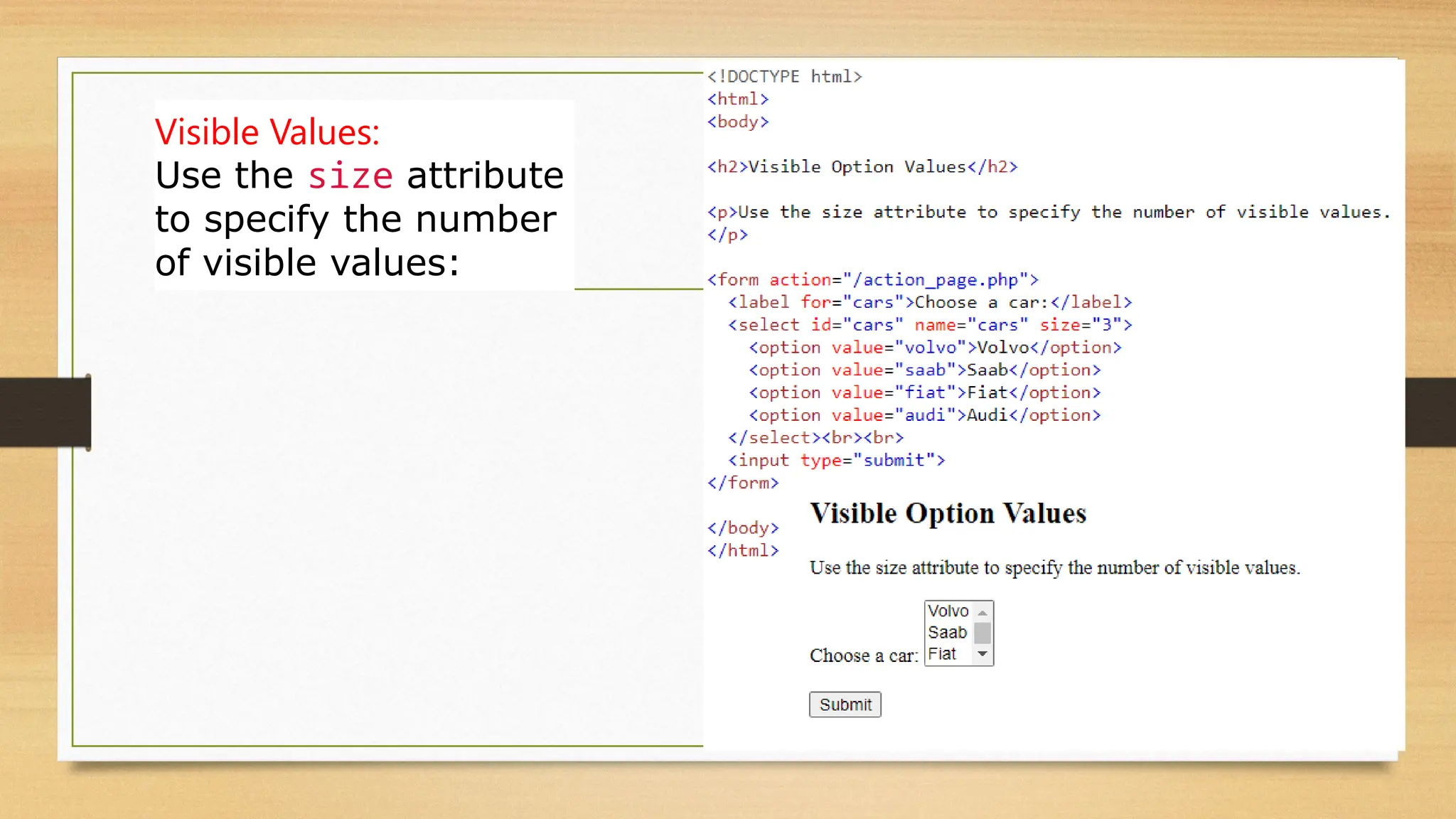Click the rendered paragraph about size attribute
Screen dimensions: 1456x819
pos(1055,568)
